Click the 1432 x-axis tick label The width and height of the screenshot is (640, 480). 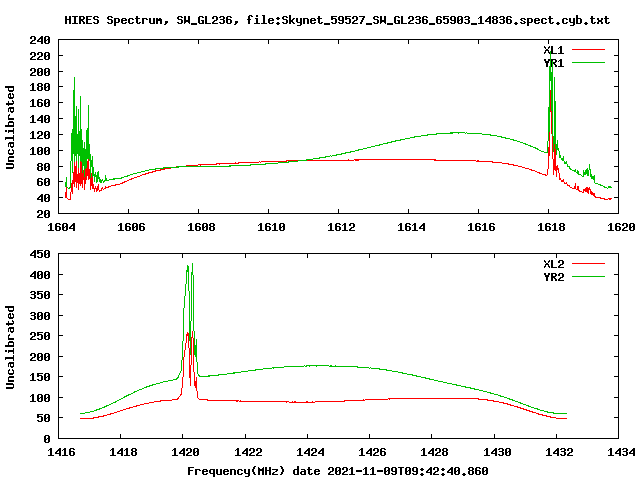[x=559, y=452]
